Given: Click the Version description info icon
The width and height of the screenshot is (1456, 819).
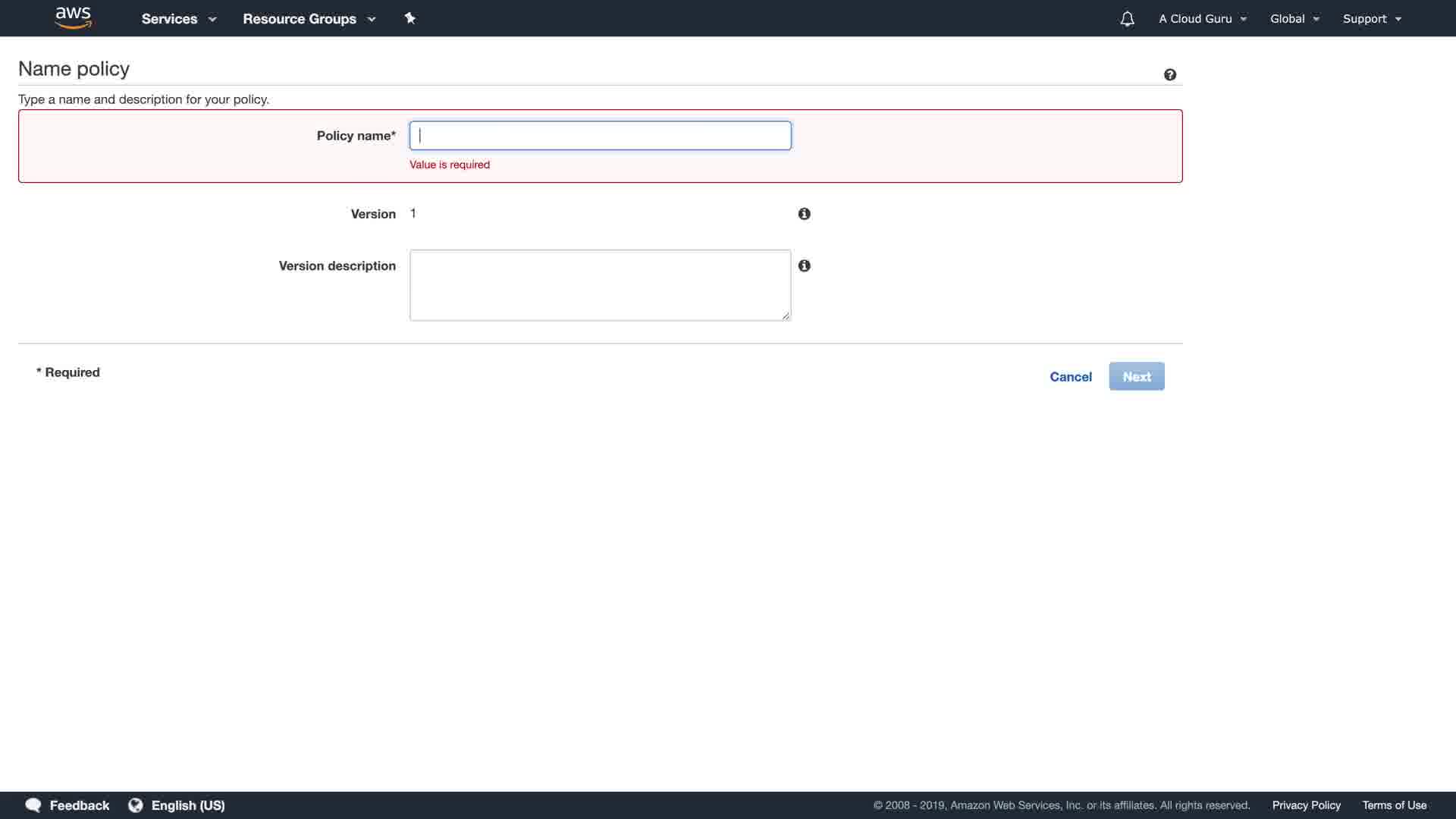Looking at the screenshot, I should pos(804,265).
